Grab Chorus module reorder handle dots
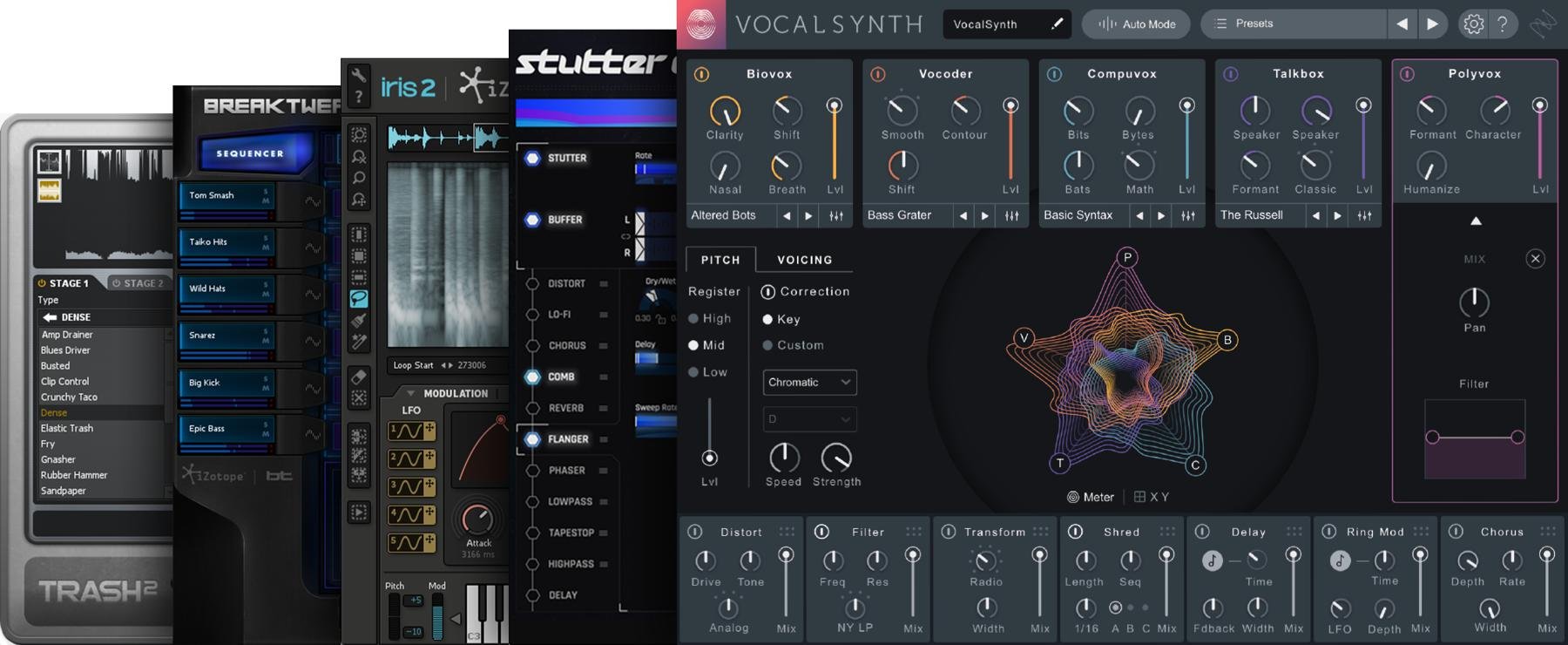Viewport: 1568px width, 645px height. pyautogui.click(x=1548, y=532)
